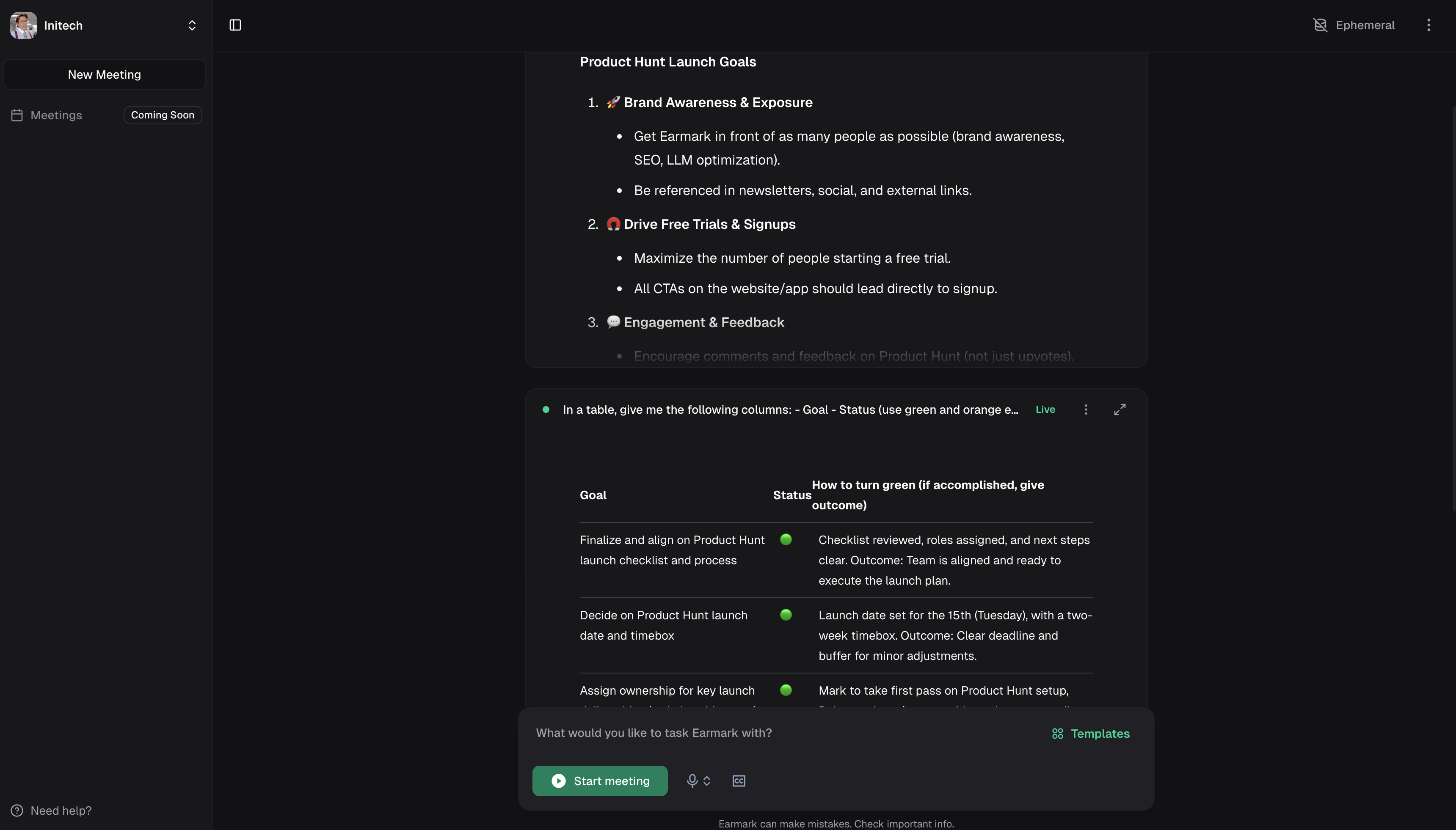Image resolution: width=1456 pixels, height=830 pixels.
Task: Open the Templates picker
Action: click(1090, 734)
